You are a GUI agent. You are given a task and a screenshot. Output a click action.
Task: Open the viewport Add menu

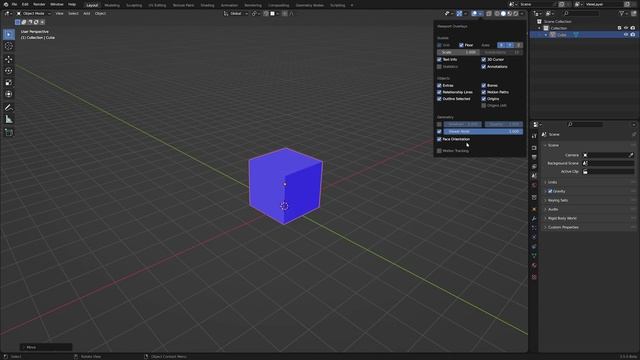87,13
